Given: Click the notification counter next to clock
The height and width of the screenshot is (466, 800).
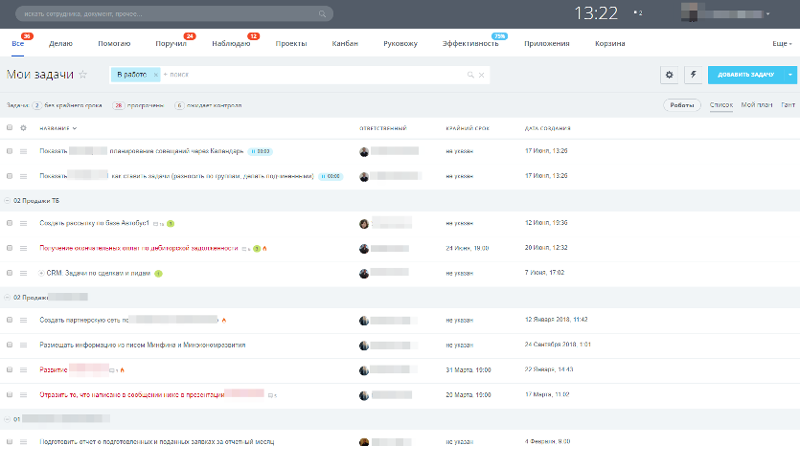Looking at the screenshot, I should [x=638, y=13].
